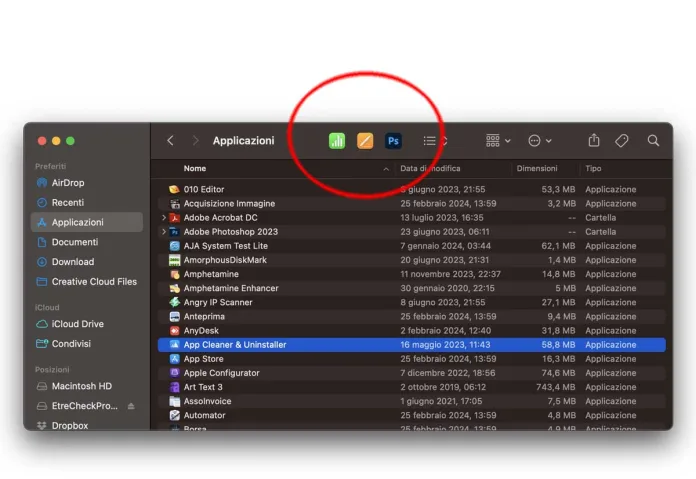Sort by Data di modifica column
This screenshot has width=696, height=479.
pos(430,169)
